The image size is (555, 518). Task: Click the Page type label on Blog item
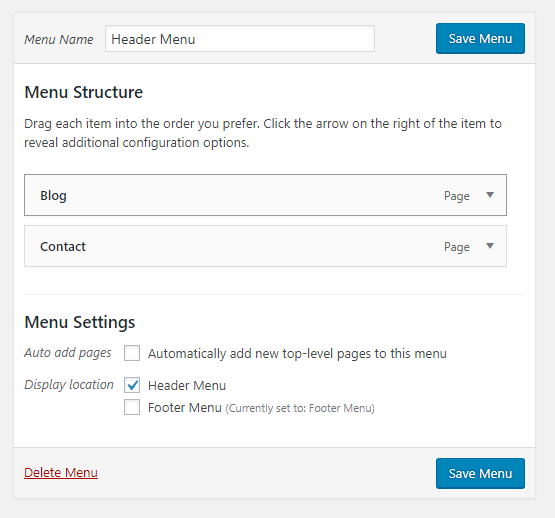457,196
